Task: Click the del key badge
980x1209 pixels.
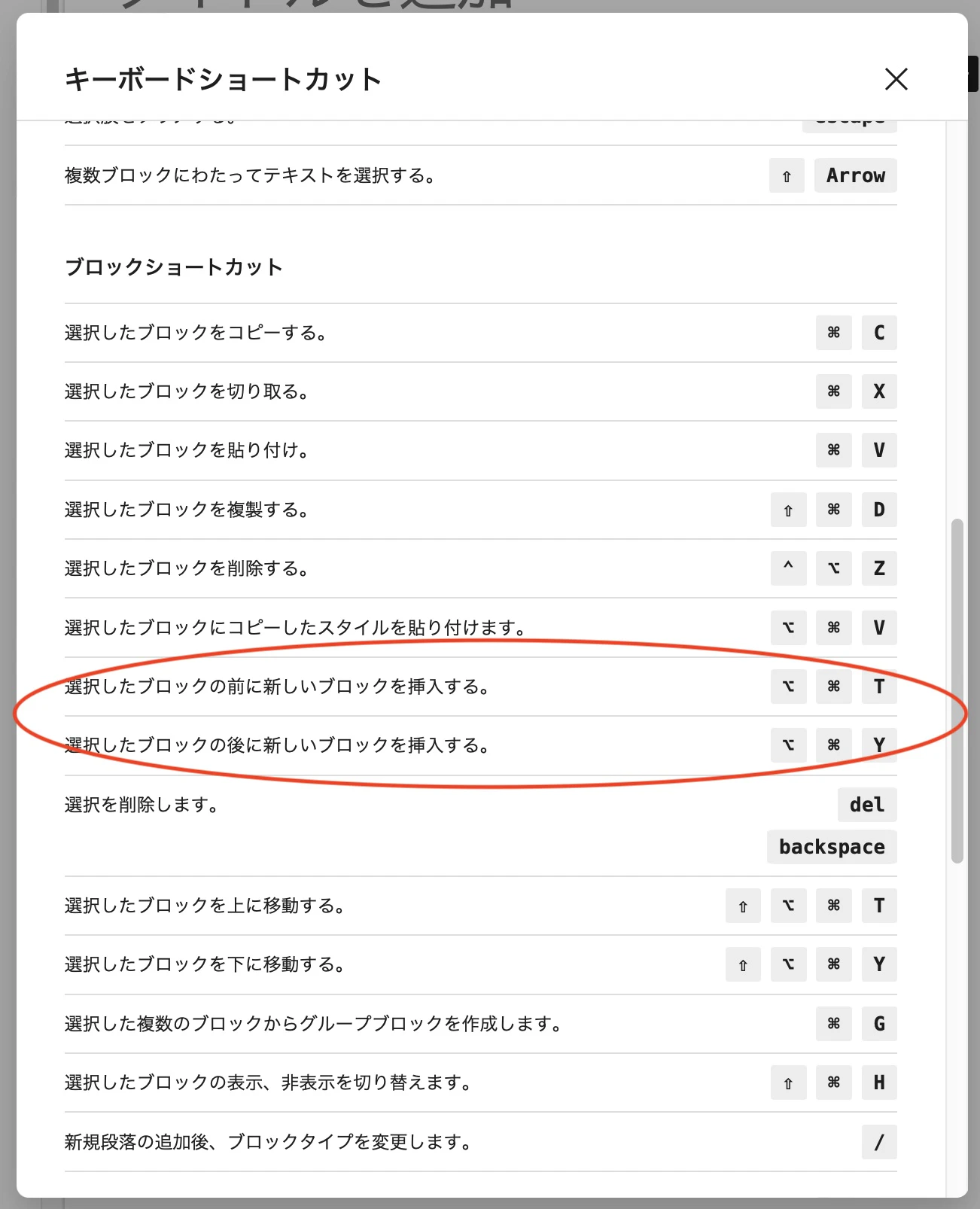Action: coord(867,805)
